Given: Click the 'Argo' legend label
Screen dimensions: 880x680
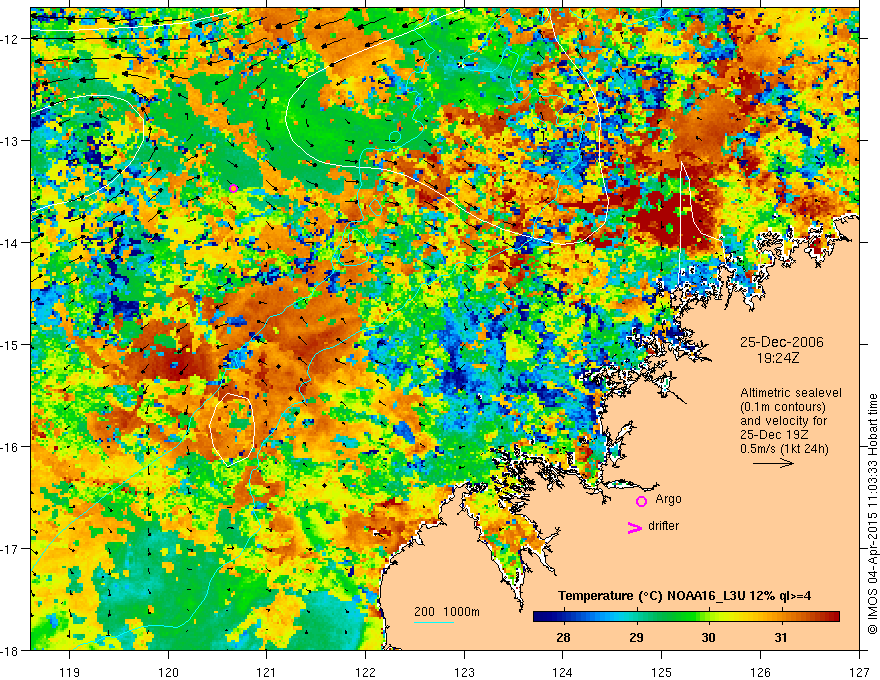Looking at the screenshot, I should point(668,499).
